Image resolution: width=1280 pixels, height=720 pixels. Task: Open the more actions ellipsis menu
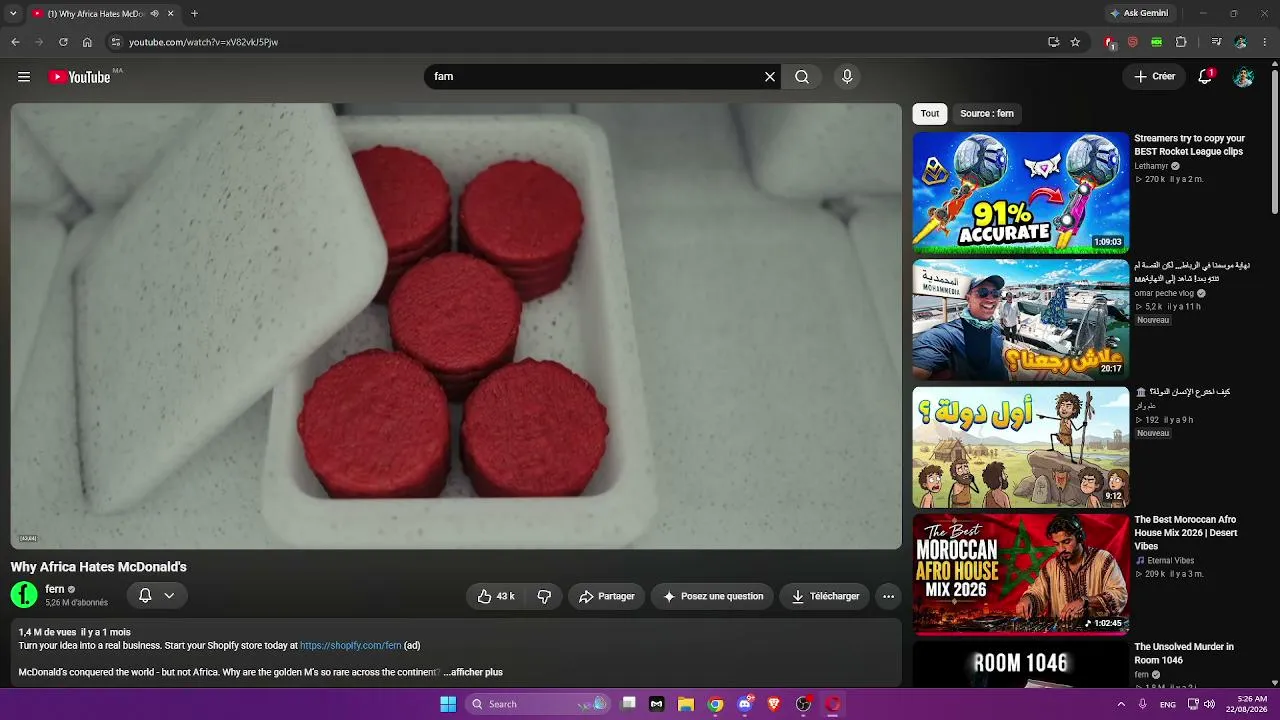tap(888, 596)
